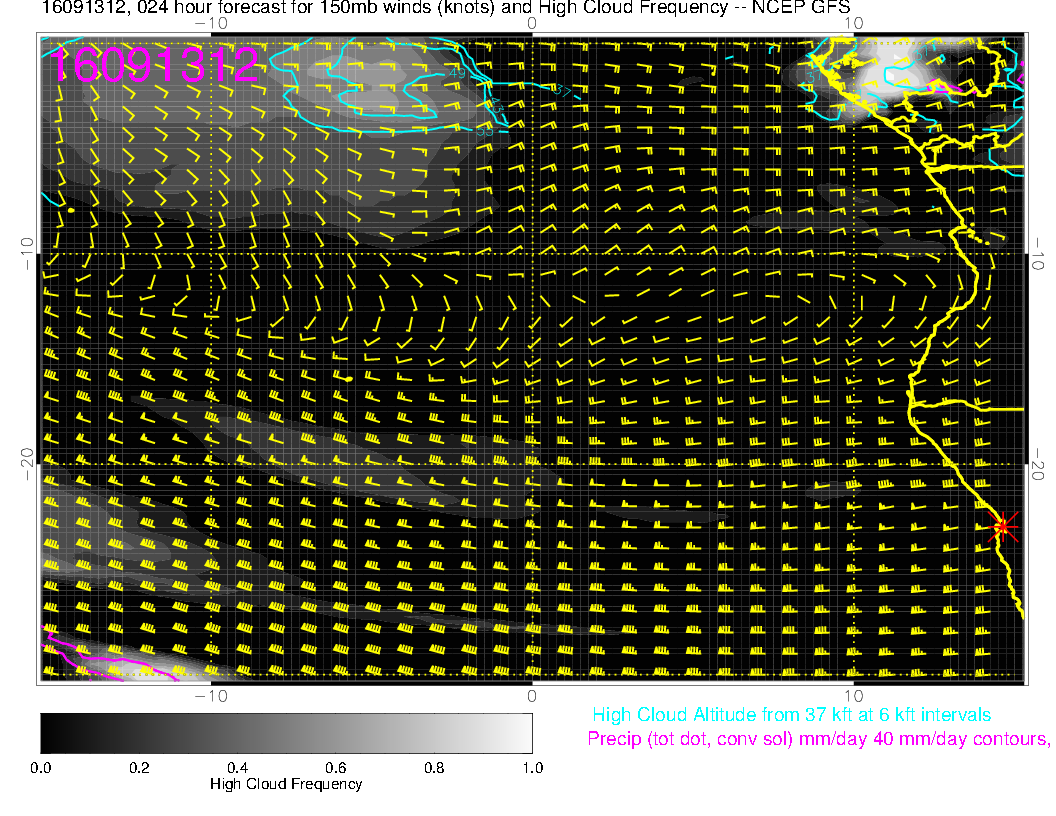Click the left axis latitude label -10
Screen dimensions: 1056x816
pos(26,254)
